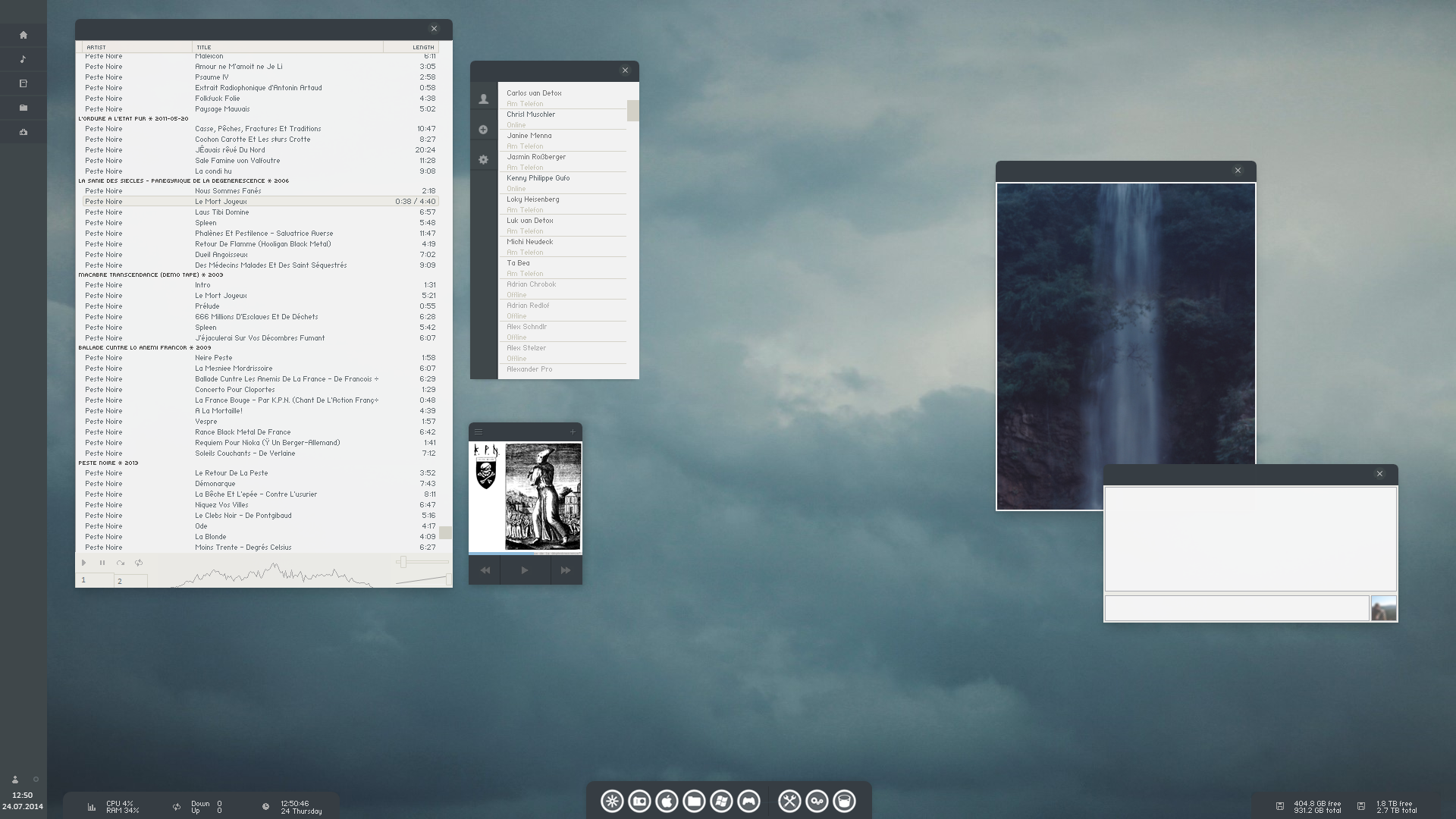This screenshot has height=819, width=1456.
Task: Launch the Windows logo icon in dock
Action: 721,801
